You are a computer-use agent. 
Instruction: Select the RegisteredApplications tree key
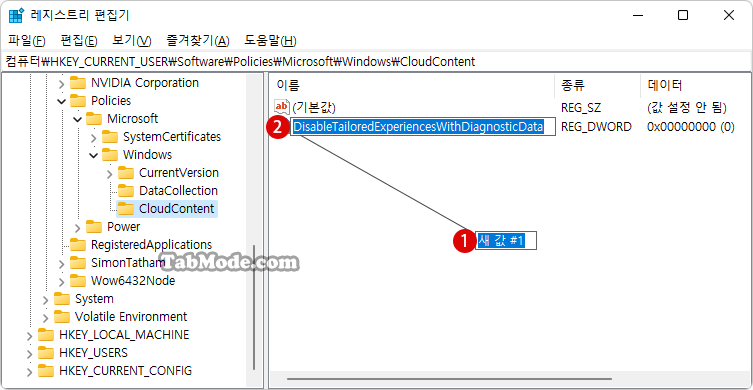[x=151, y=245]
